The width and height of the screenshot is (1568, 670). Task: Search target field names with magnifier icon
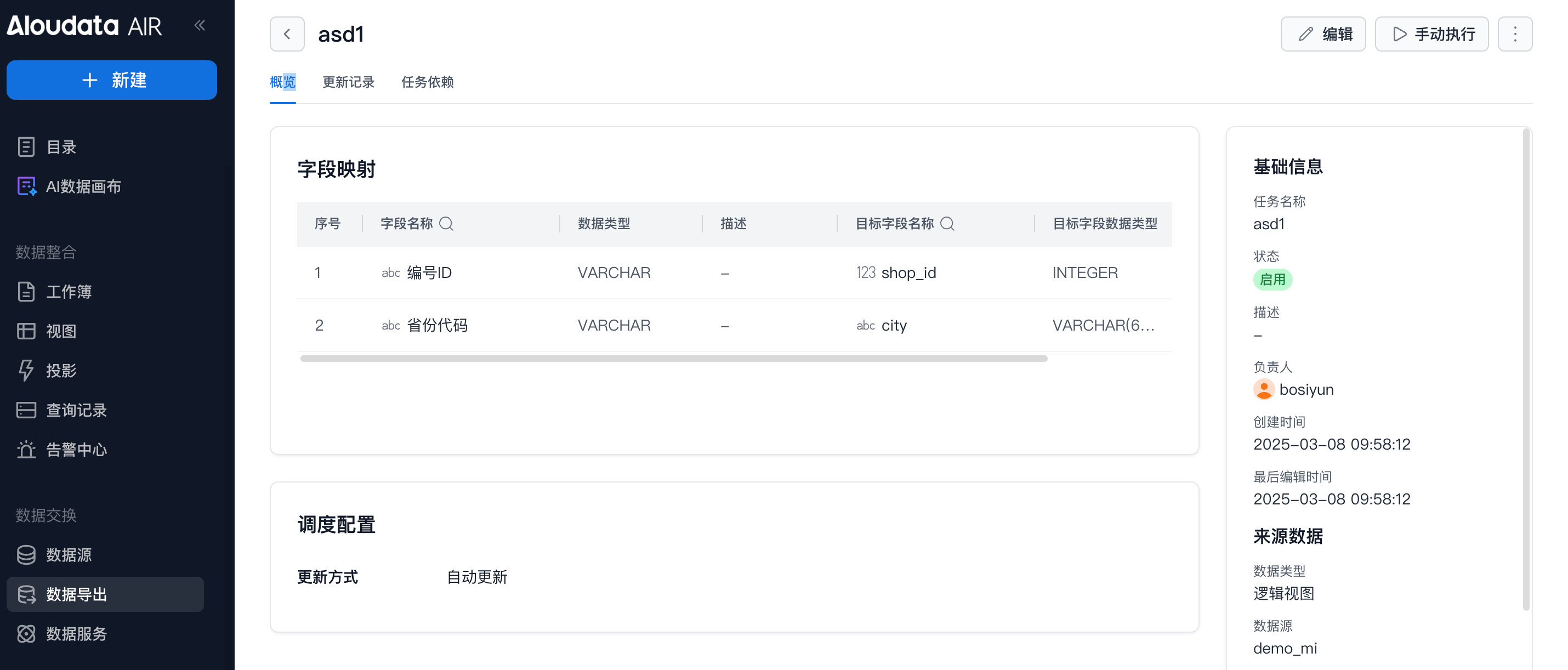tap(947, 224)
